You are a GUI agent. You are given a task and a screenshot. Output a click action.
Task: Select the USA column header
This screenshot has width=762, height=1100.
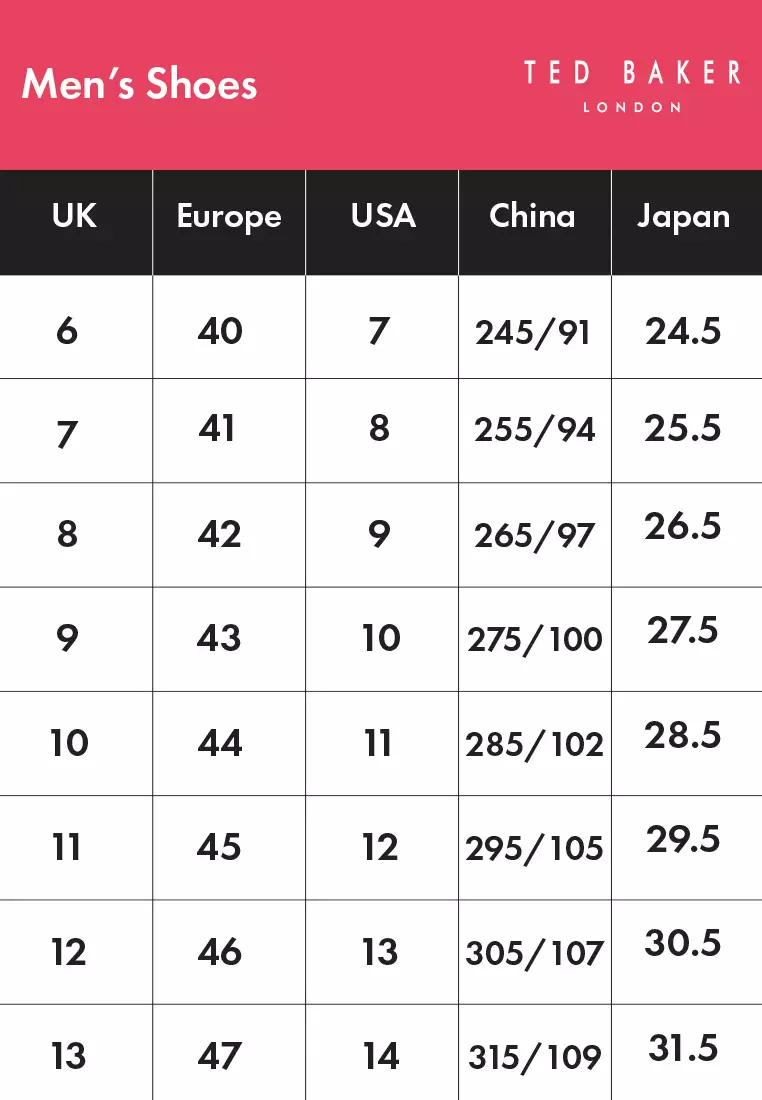tap(382, 222)
